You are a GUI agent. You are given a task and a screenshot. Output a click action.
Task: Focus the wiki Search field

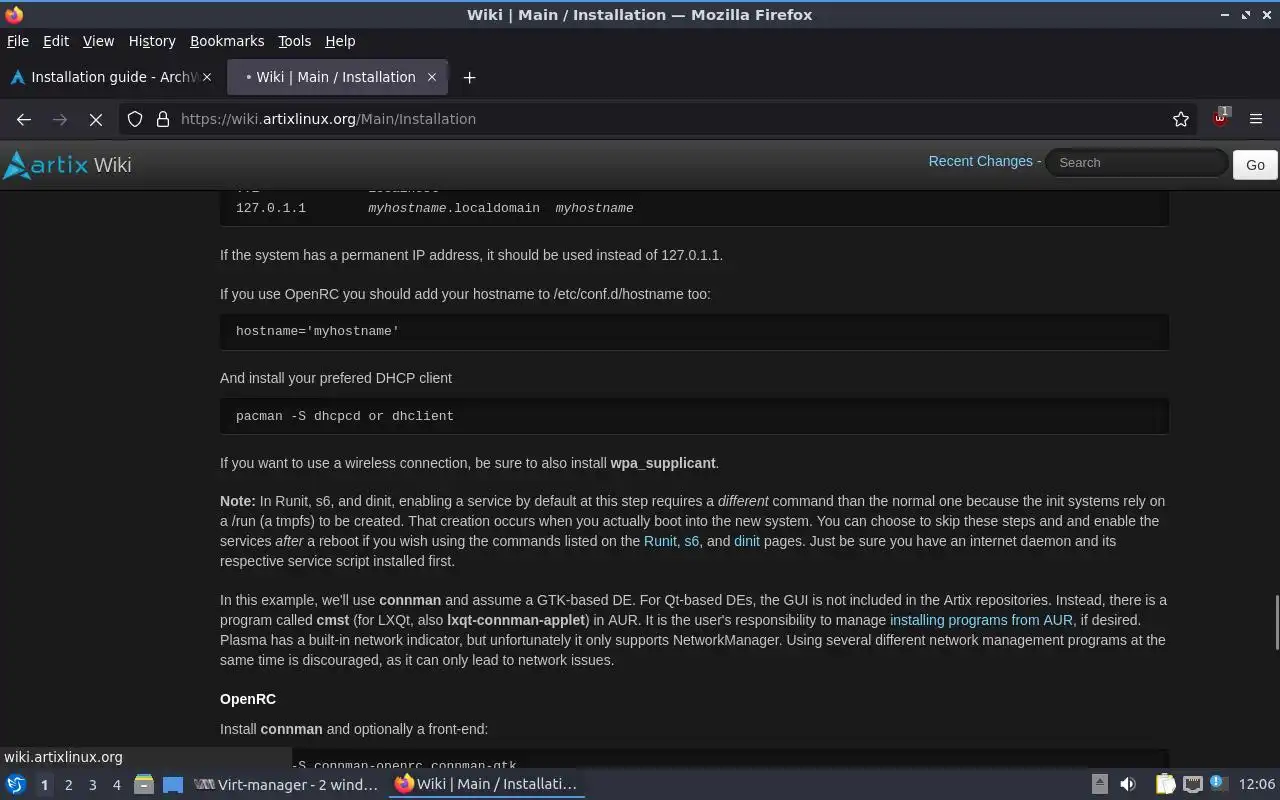(1137, 162)
